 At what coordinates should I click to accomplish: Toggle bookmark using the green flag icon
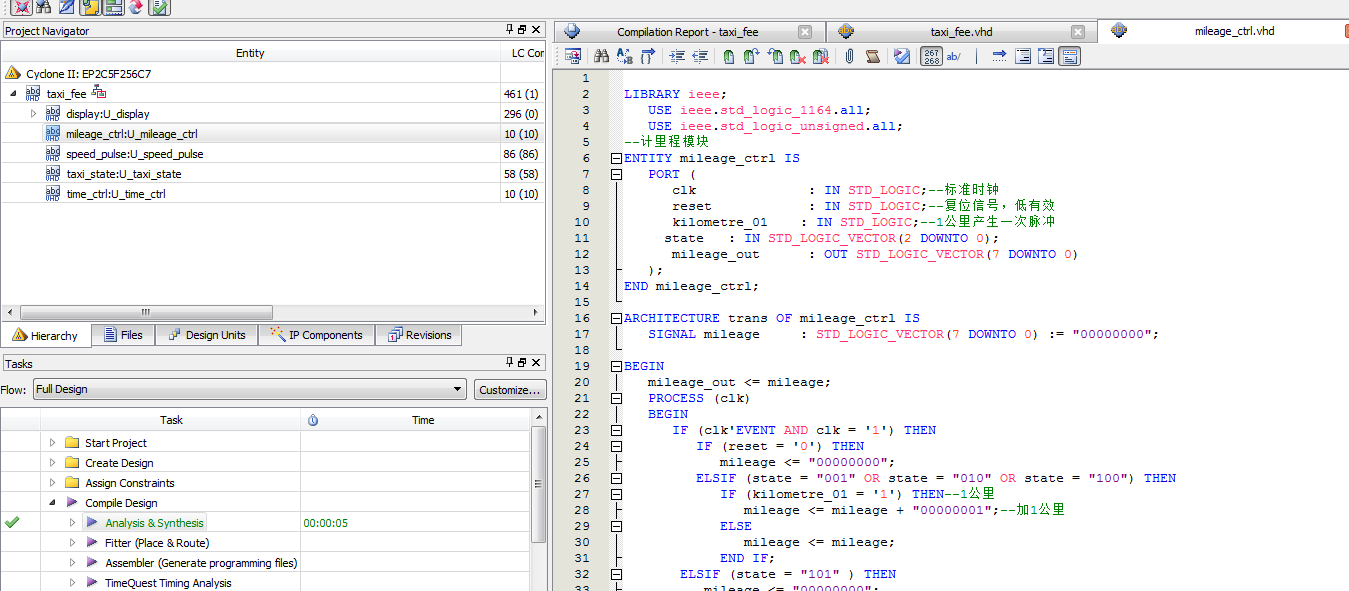pos(729,57)
